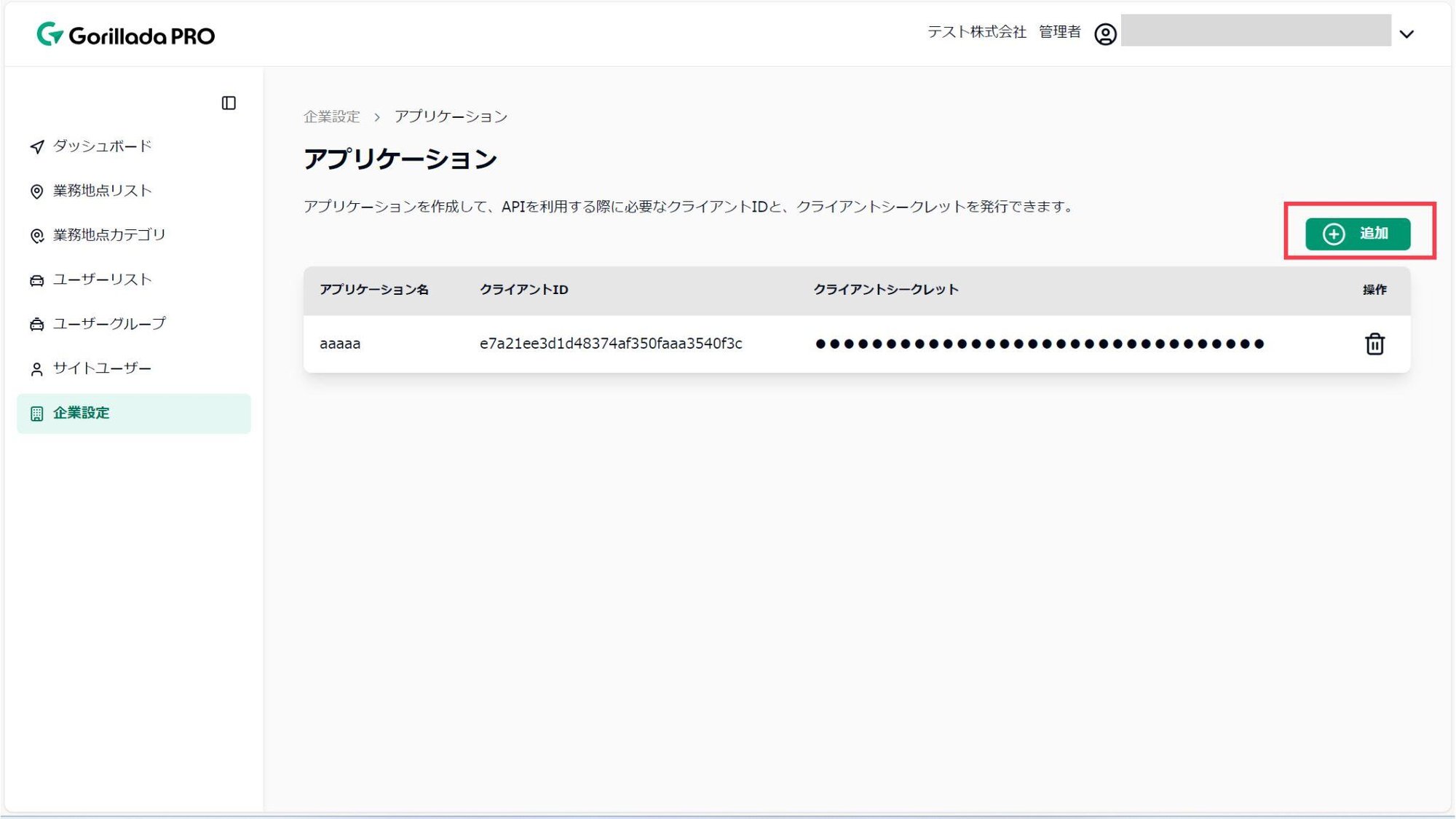Click the client ID e7a21ee3d1d48374af350faaa3540f3c
The height and width of the screenshot is (819, 1456).
[x=611, y=344]
